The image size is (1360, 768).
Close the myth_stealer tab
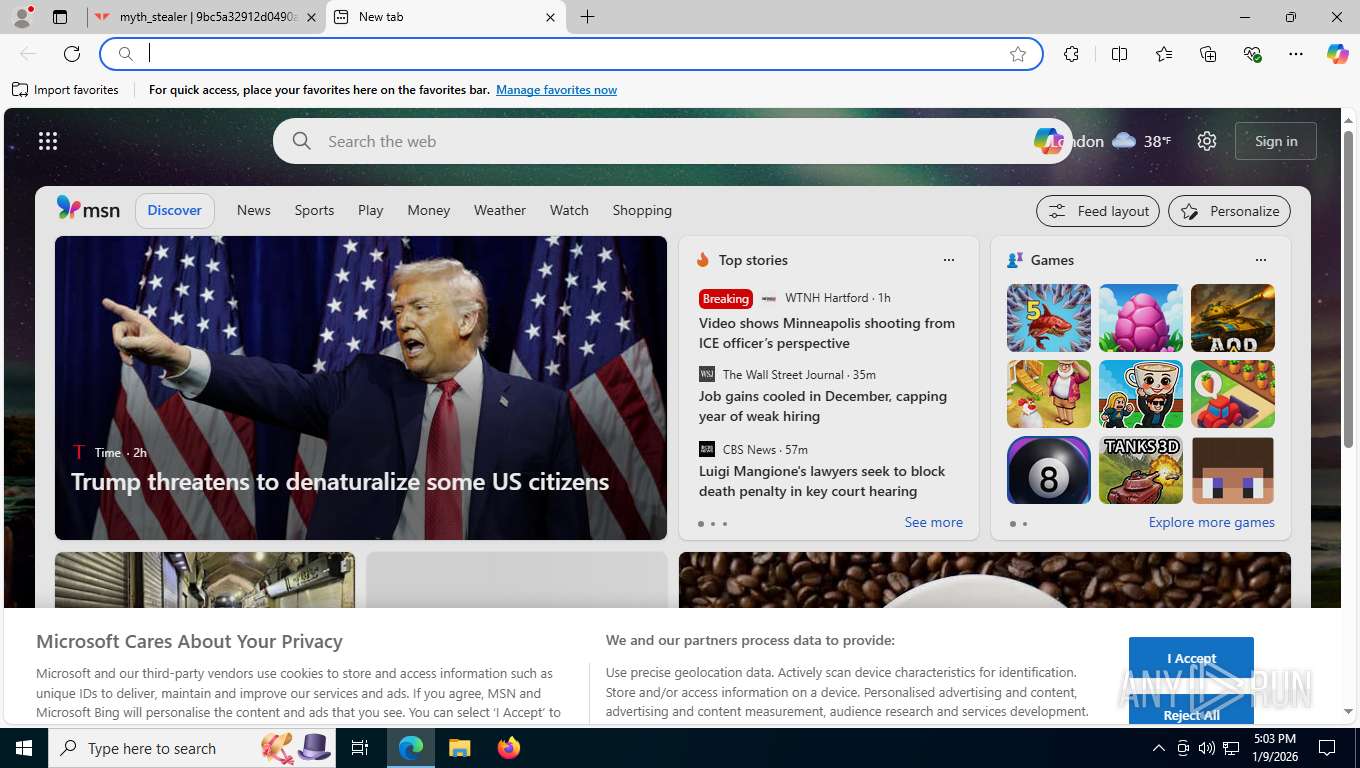311,17
